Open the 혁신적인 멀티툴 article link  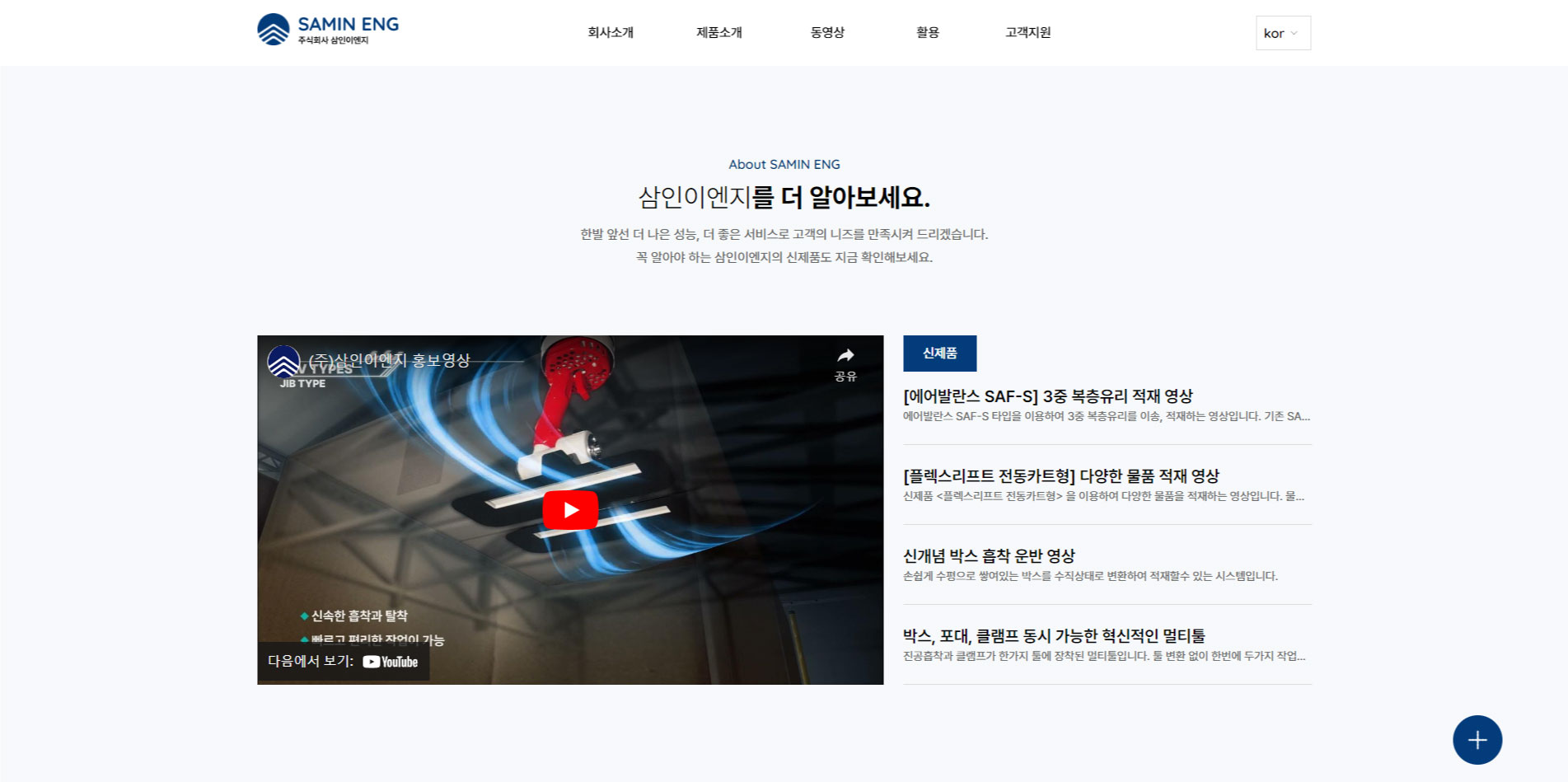click(1054, 636)
